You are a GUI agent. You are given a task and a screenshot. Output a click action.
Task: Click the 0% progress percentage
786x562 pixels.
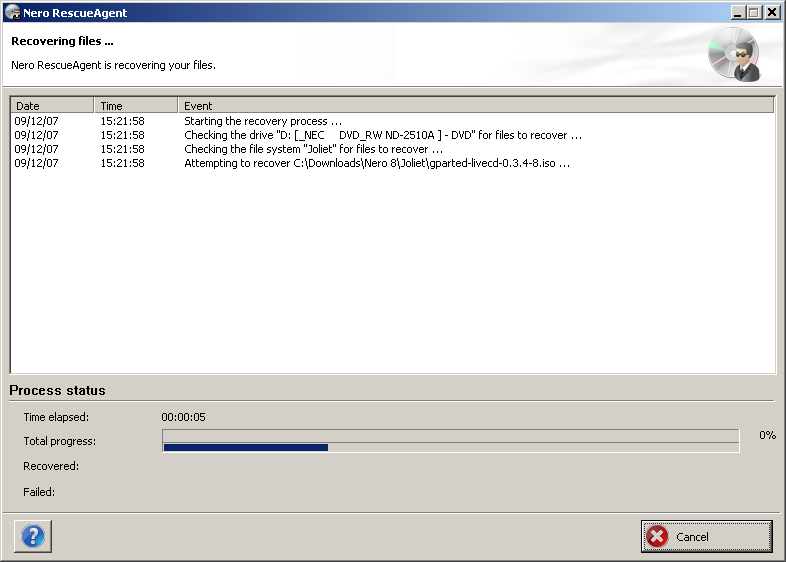pos(767,435)
